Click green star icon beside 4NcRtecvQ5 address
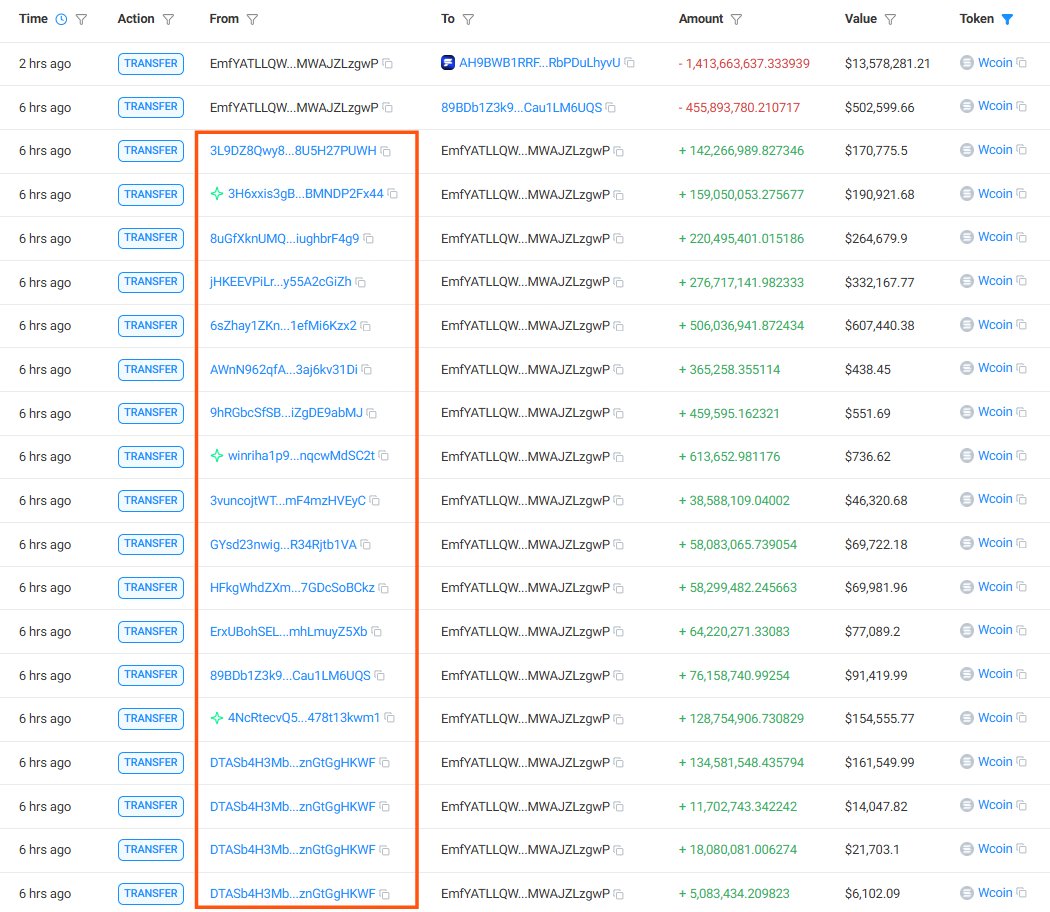The image size is (1050, 912). [217, 718]
